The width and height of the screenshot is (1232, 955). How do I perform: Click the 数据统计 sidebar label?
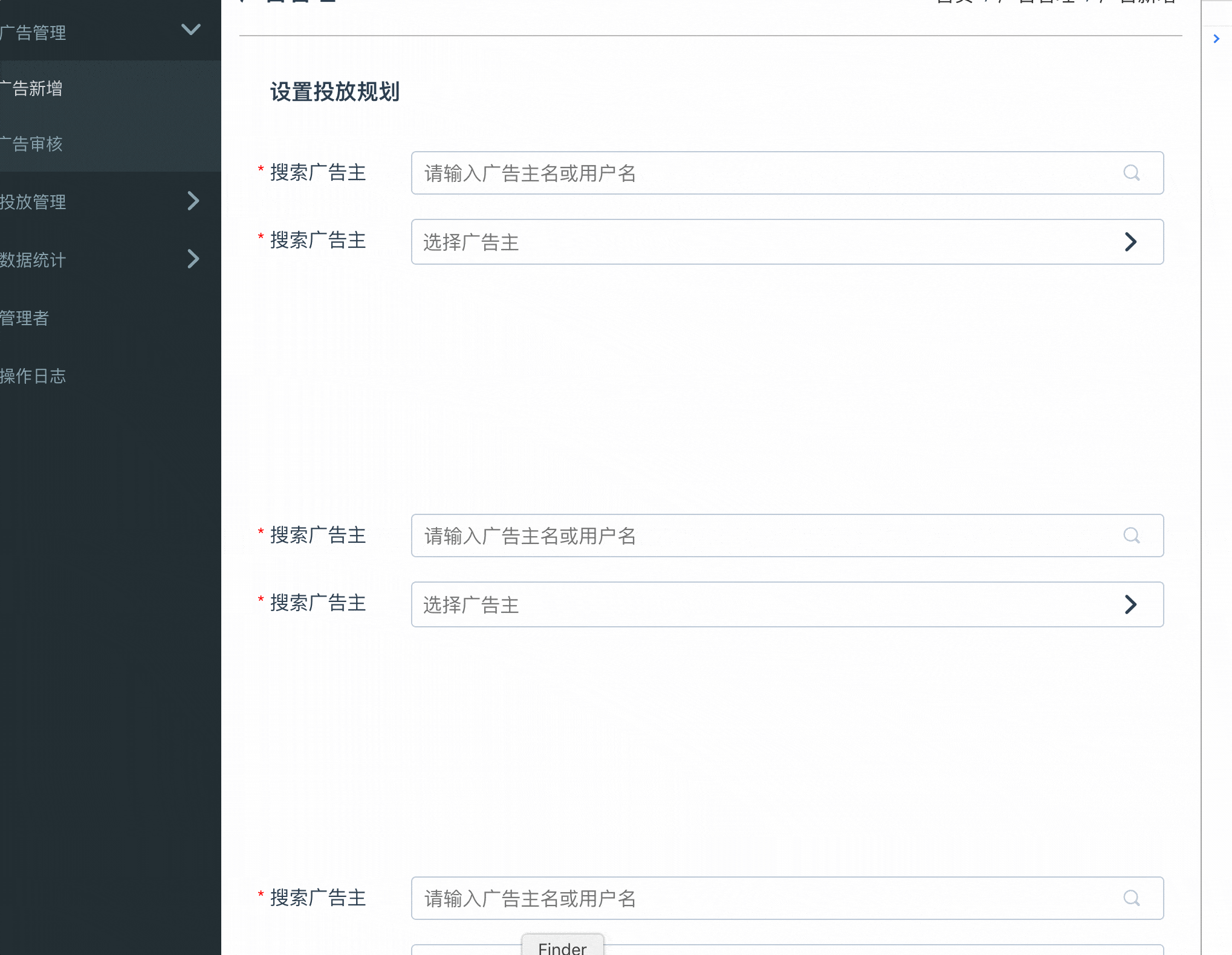coord(34,260)
